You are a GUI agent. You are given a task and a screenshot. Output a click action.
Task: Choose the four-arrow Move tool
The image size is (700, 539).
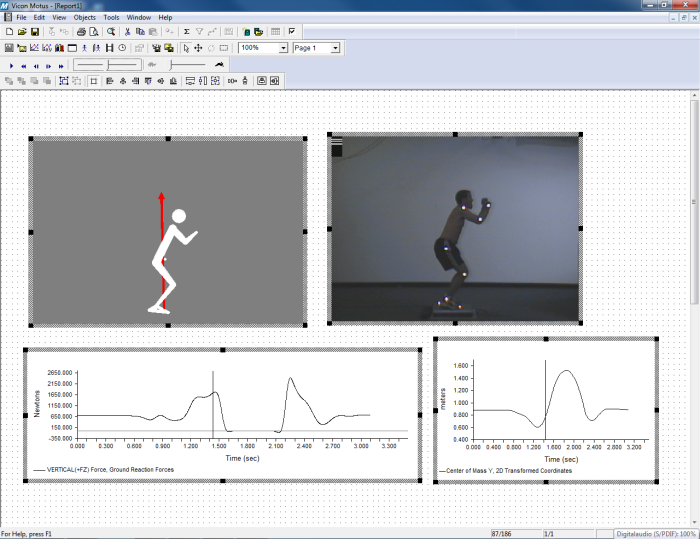click(x=198, y=48)
